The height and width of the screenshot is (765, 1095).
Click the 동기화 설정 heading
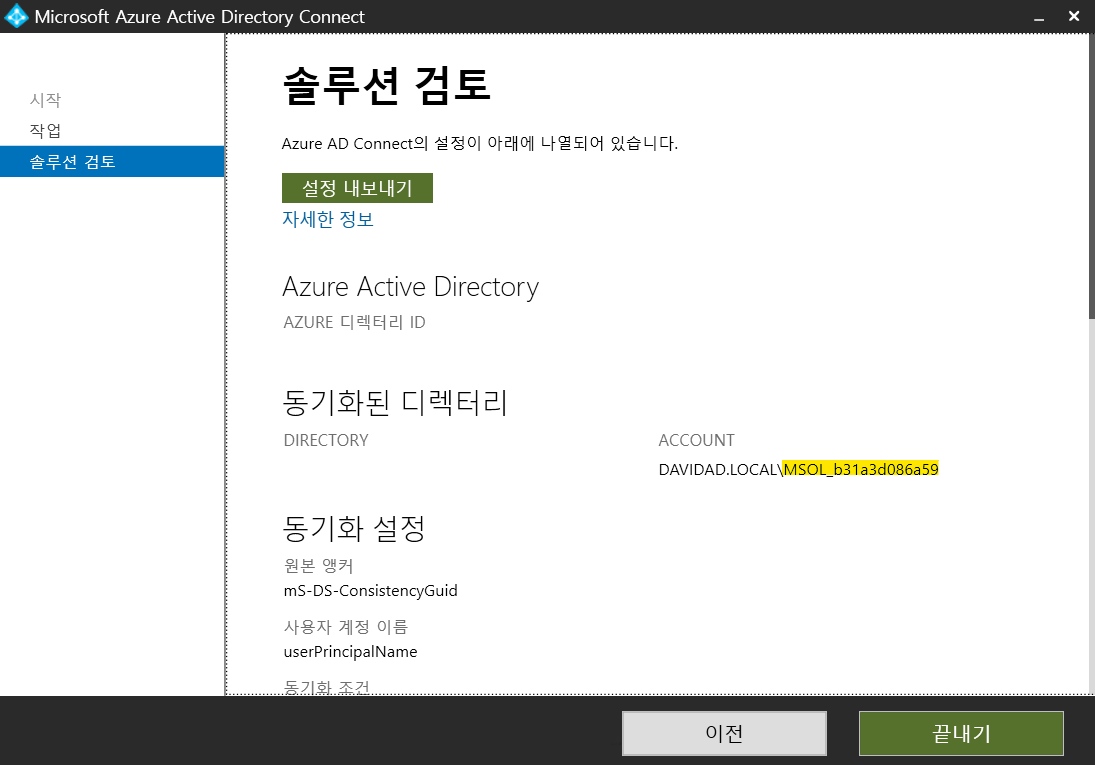(353, 528)
